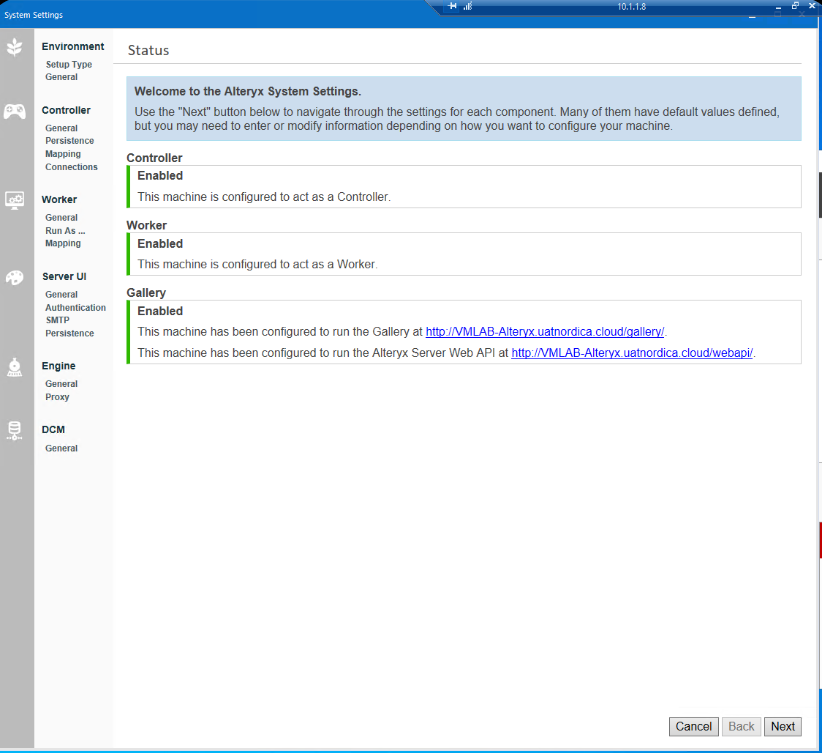
Task: Click the 10.1.1.8 remote session label
Action: (631, 7)
